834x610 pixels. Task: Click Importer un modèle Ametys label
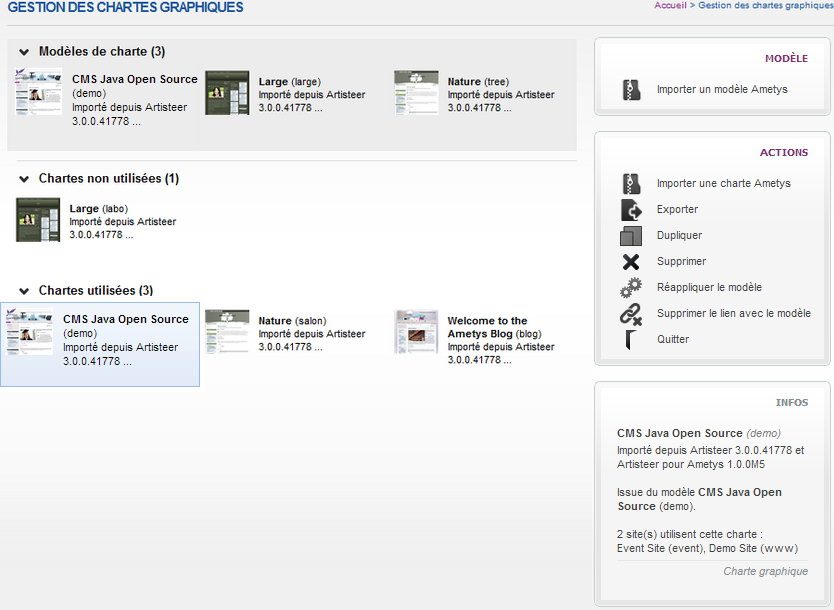(722, 89)
